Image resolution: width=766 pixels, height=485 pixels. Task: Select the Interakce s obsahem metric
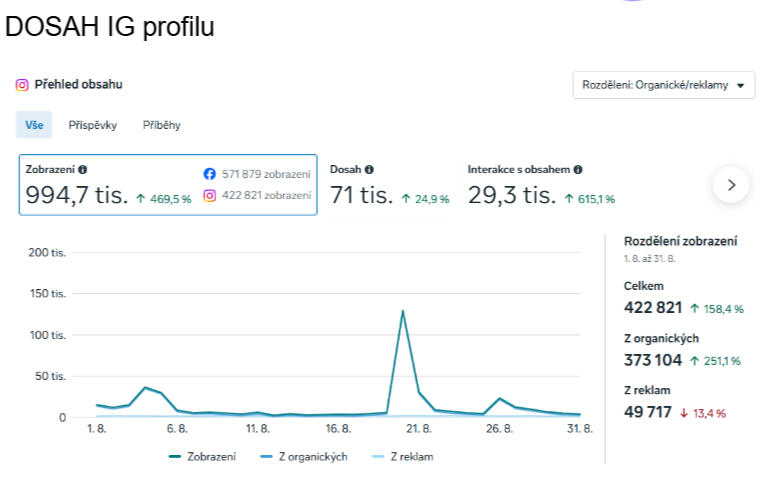point(541,186)
